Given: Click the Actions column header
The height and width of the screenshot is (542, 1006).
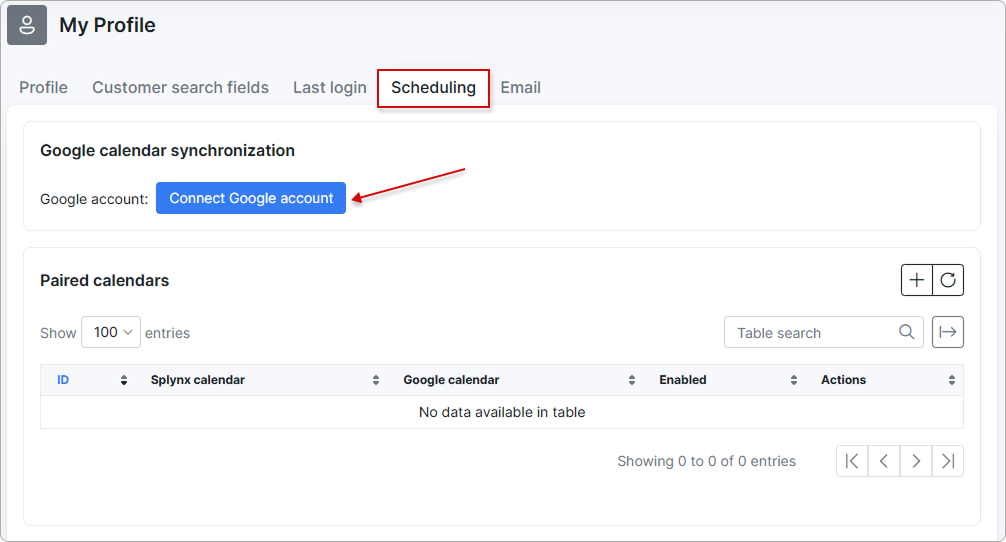Looking at the screenshot, I should 884,380.
